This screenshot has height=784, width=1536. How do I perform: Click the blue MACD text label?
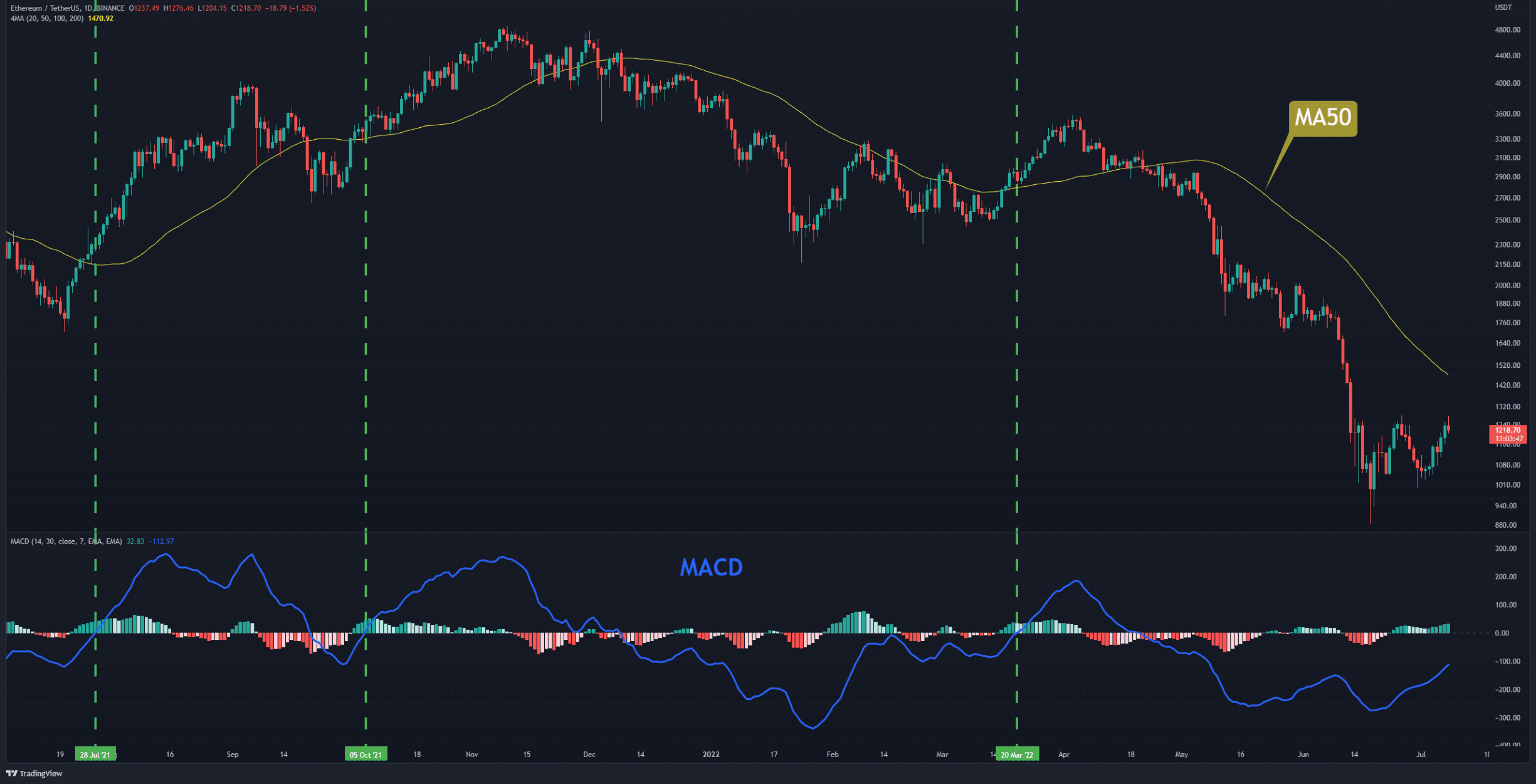[711, 568]
